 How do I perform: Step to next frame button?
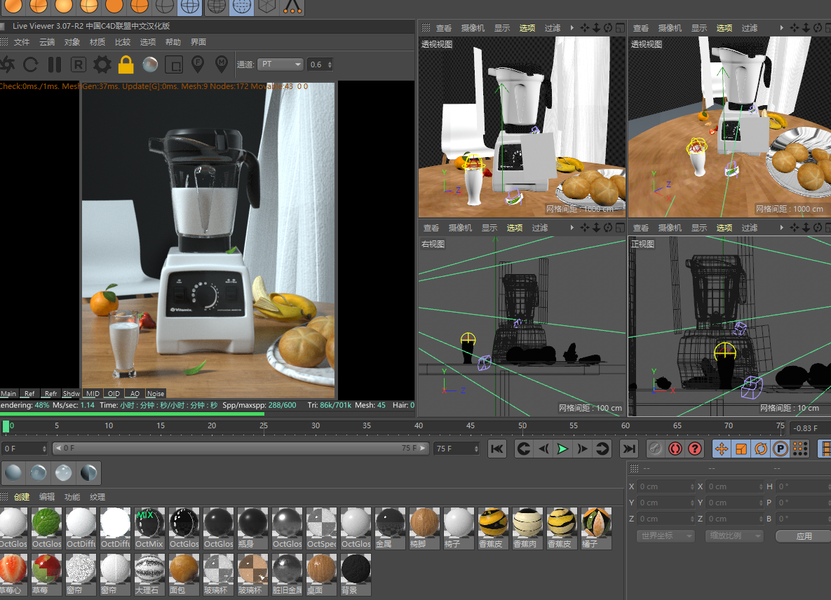coord(582,449)
